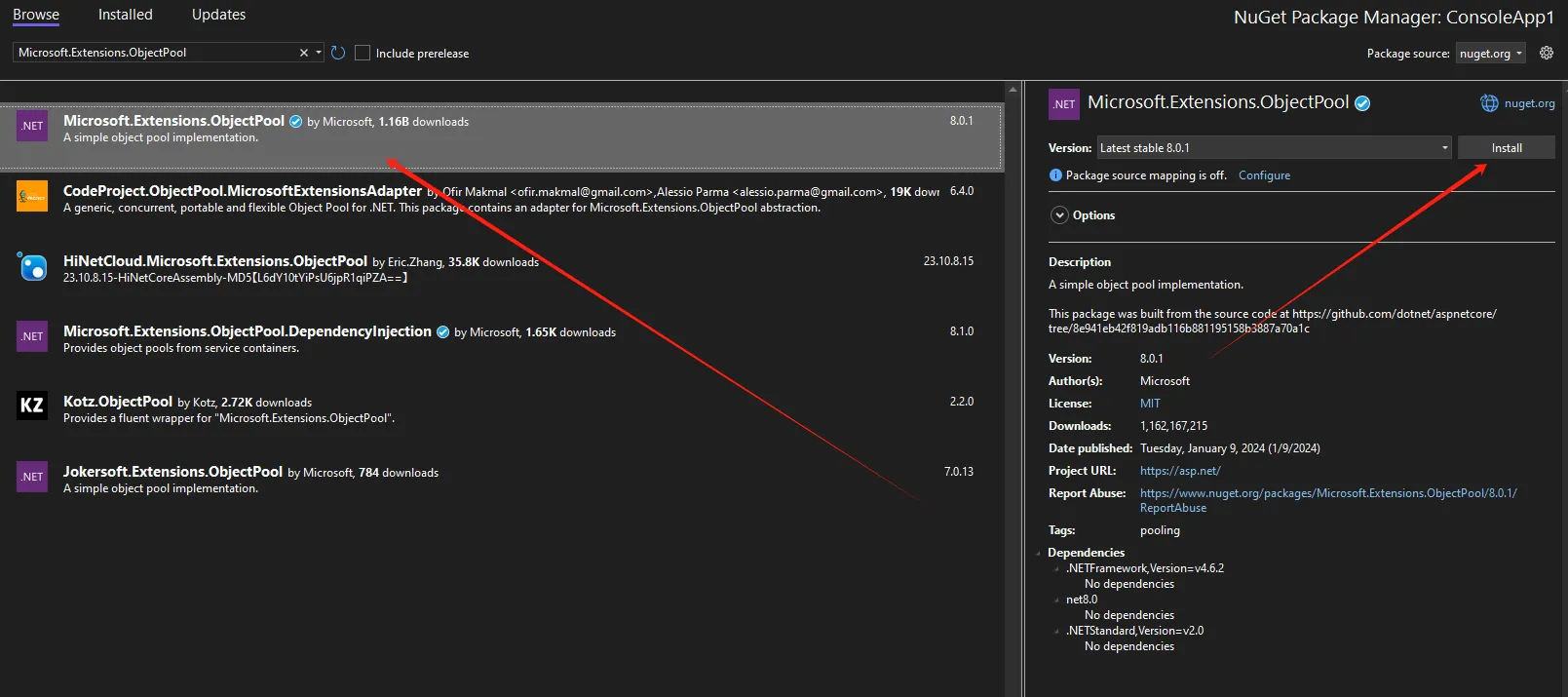
Task: Click the Jokersoft.Extensions.ObjectPool .NET icon
Action: point(32,477)
